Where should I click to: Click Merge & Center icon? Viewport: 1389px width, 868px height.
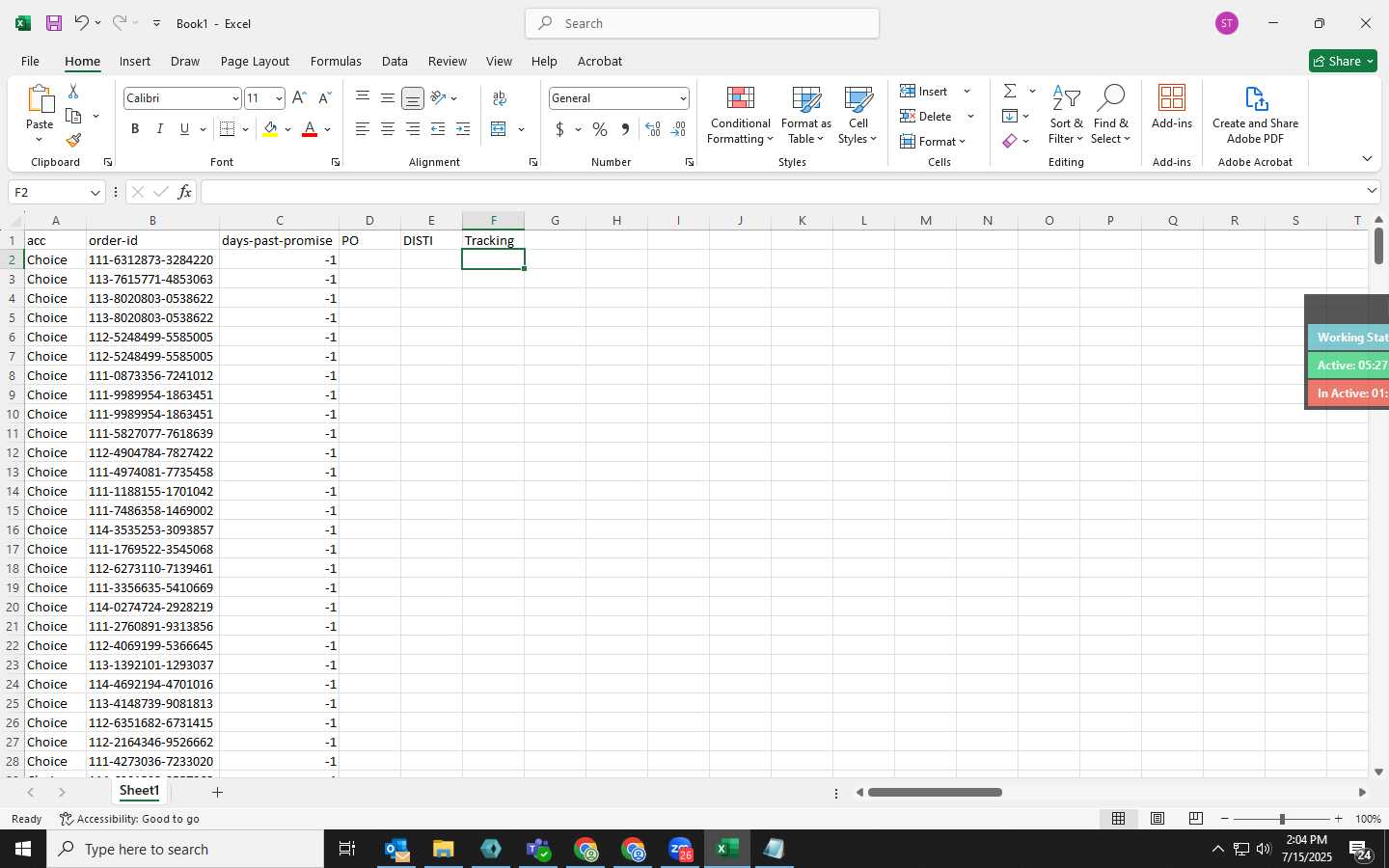coord(499,129)
